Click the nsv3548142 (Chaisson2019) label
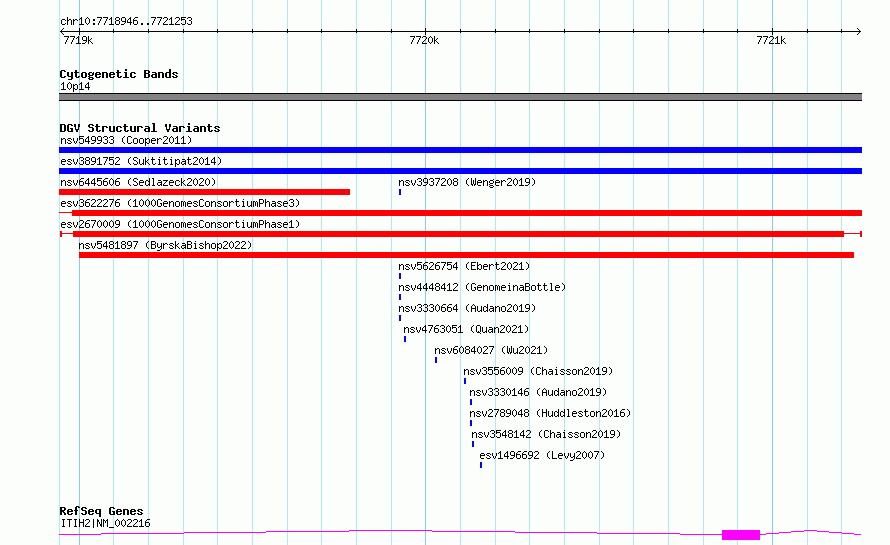 pyautogui.click(x=546, y=434)
